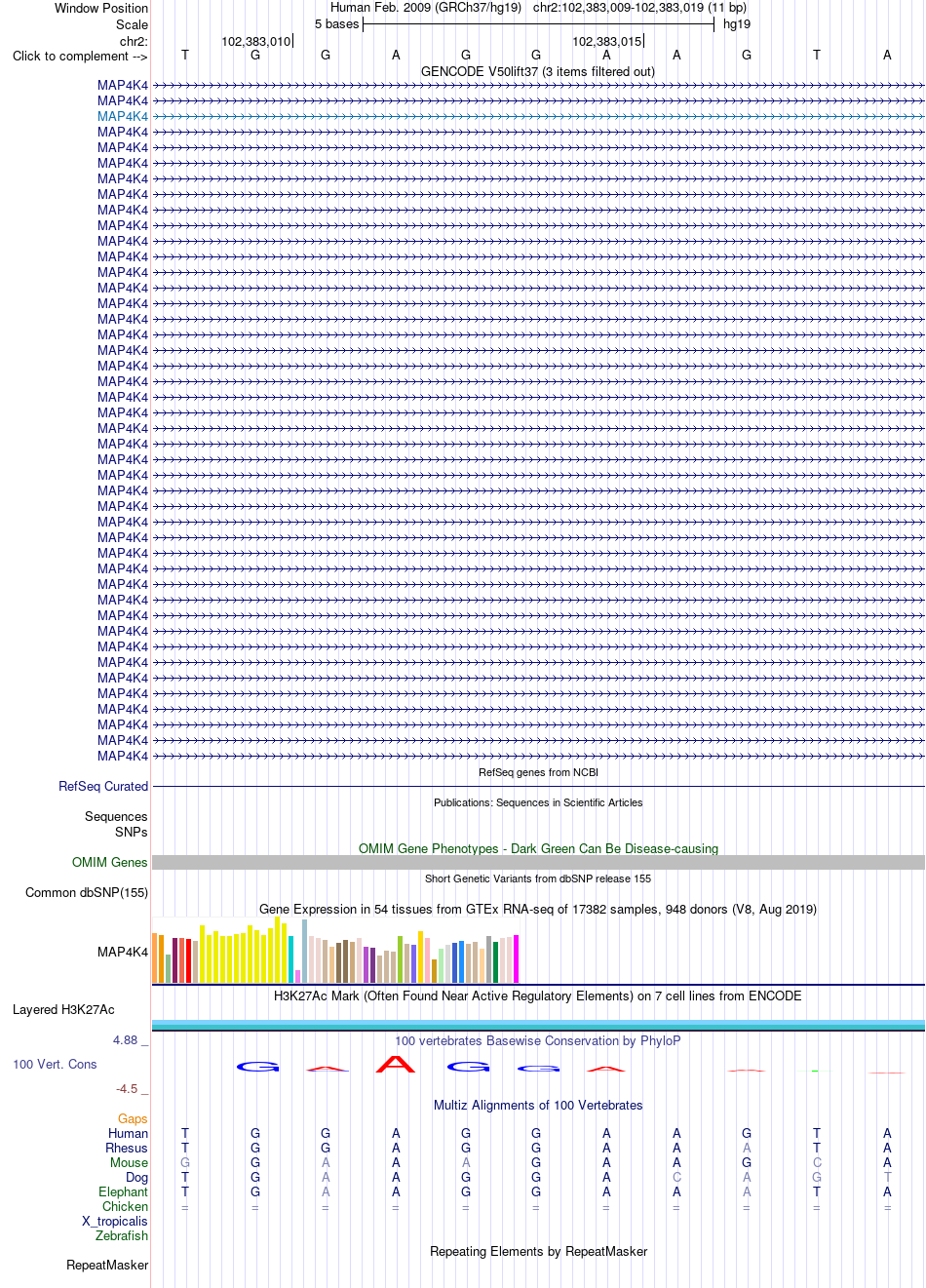Image resolution: width=926 pixels, height=1288 pixels.
Task: Select the 102,383,010 coordinate marker
Action: pyautogui.click(x=256, y=42)
